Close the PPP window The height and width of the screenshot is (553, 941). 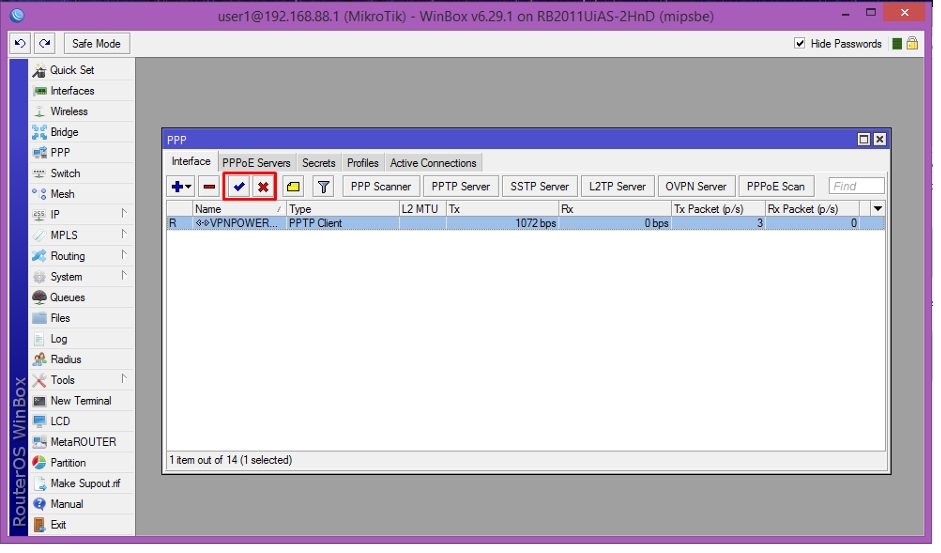pyautogui.click(x=880, y=140)
